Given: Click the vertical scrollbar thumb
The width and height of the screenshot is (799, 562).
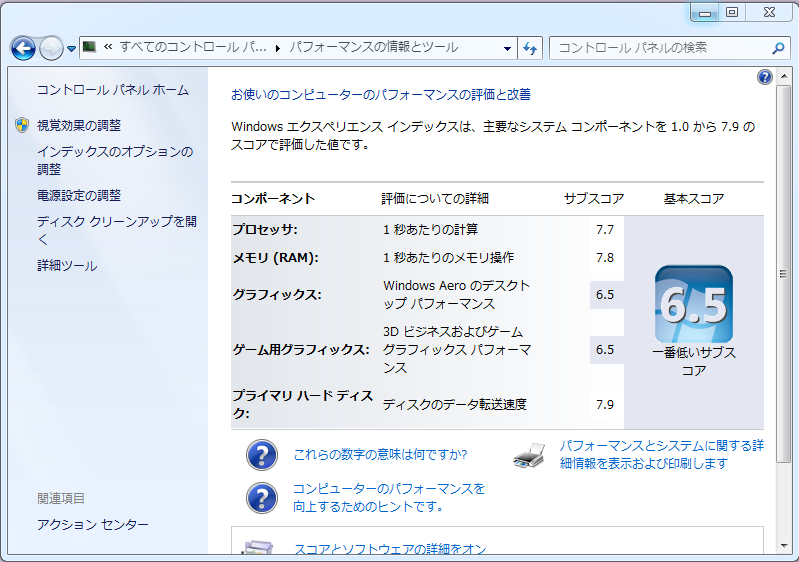Looking at the screenshot, I should point(784,274).
